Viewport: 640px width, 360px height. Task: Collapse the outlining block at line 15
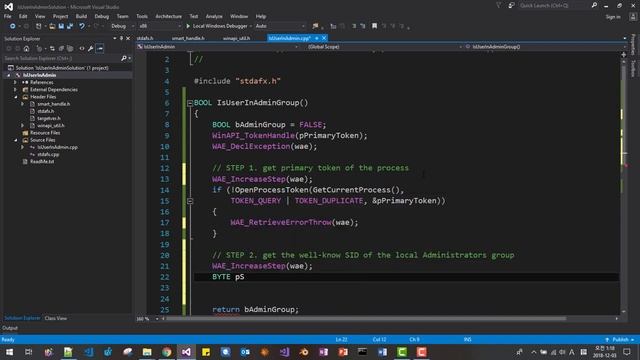tap(190, 201)
